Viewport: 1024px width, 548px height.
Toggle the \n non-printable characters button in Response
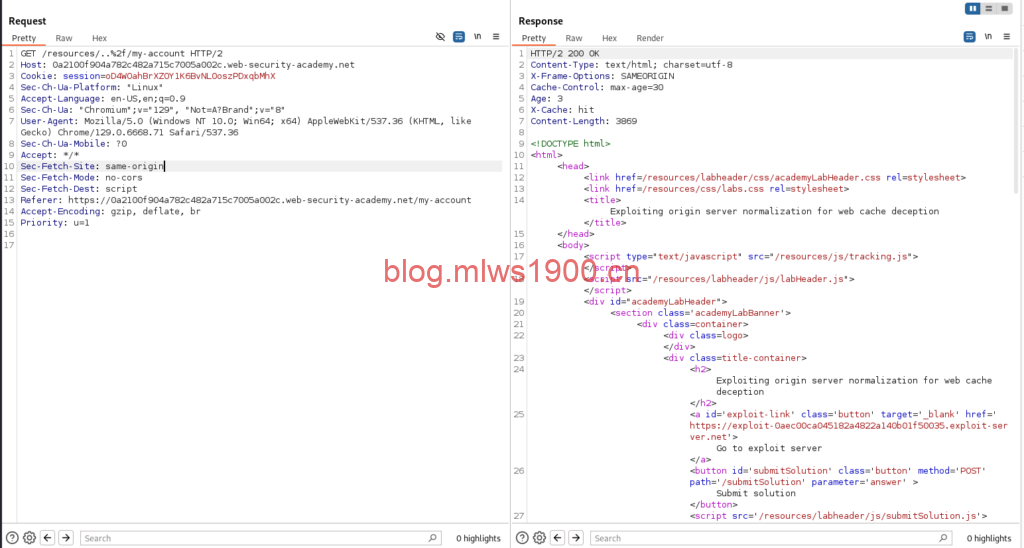pos(988,37)
